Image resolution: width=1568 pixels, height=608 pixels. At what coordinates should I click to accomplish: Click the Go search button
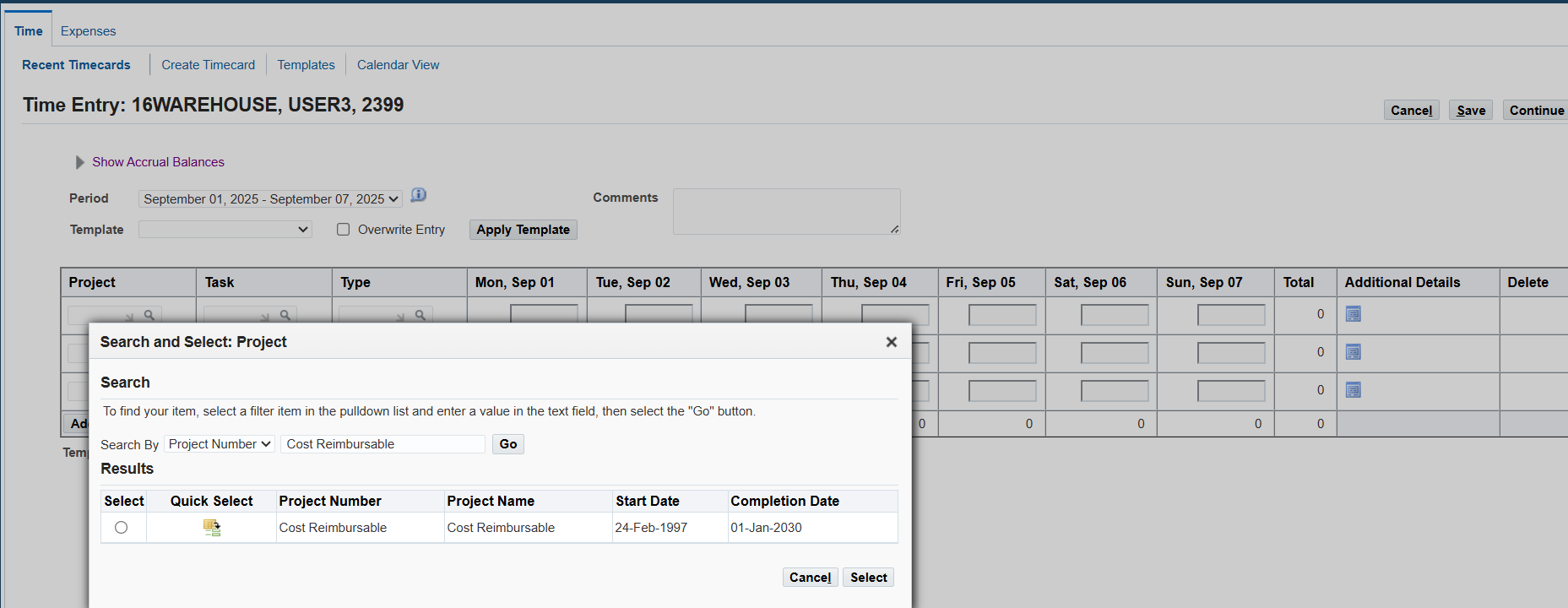coord(507,444)
